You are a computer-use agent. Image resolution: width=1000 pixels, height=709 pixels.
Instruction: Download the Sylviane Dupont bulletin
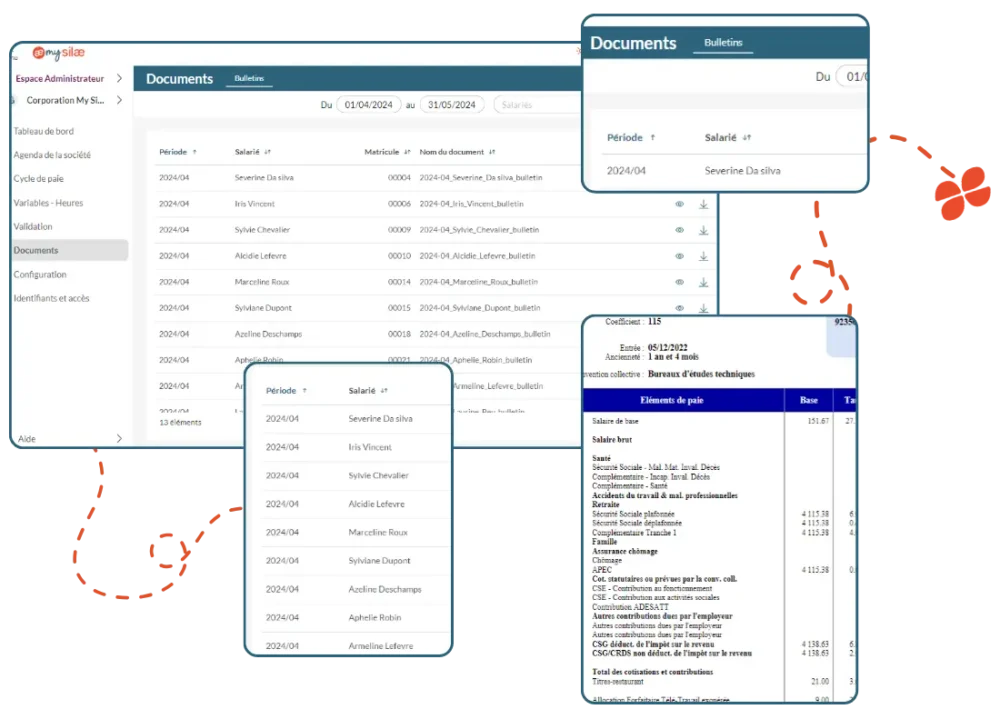click(703, 308)
